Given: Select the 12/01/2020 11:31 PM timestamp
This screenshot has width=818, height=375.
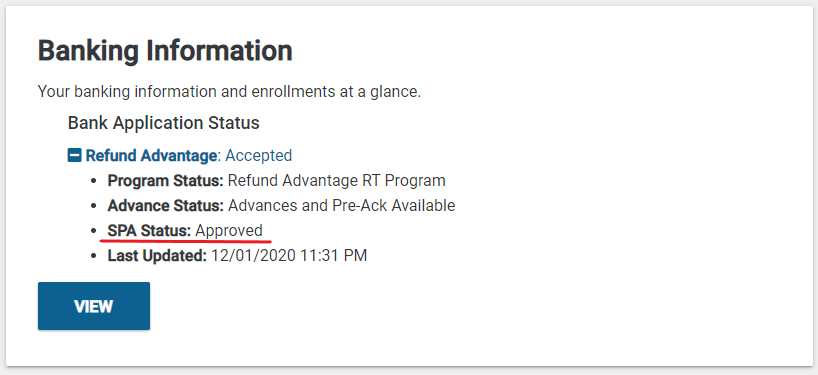Looking at the screenshot, I should coord(289,256).
